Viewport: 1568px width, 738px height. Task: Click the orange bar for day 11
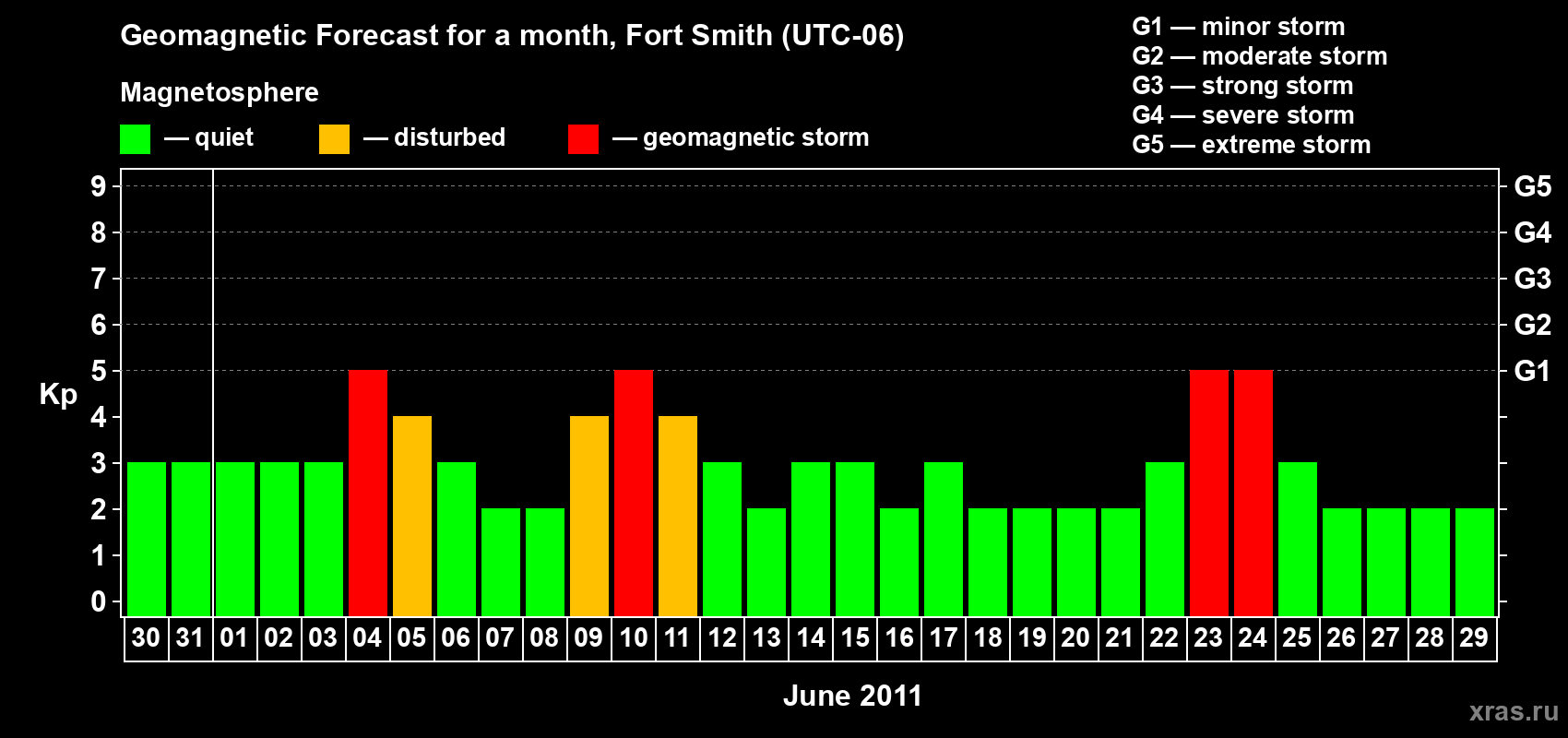tap(678, 517)
